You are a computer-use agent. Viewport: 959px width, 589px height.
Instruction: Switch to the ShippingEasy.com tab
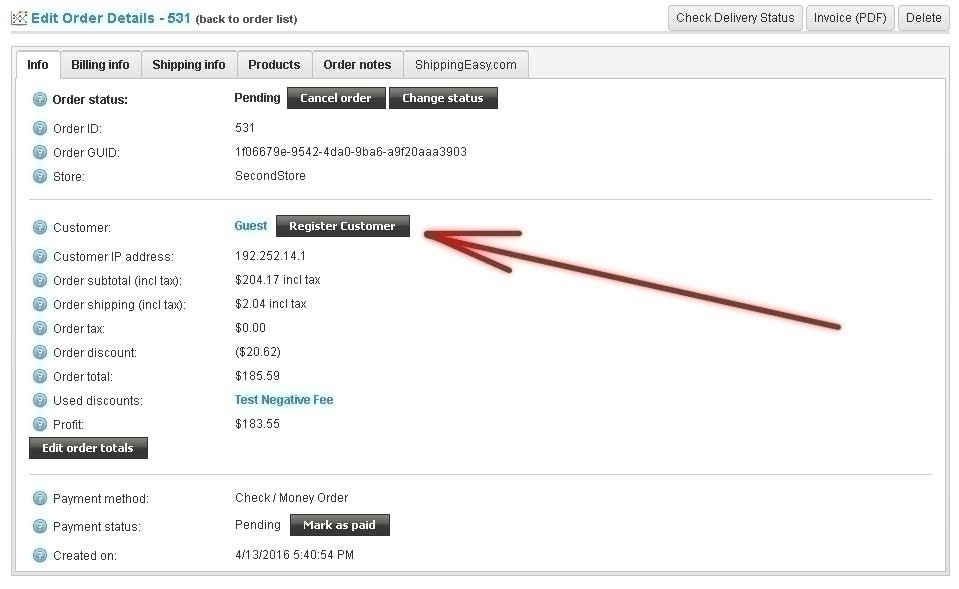tap(465, 65)
